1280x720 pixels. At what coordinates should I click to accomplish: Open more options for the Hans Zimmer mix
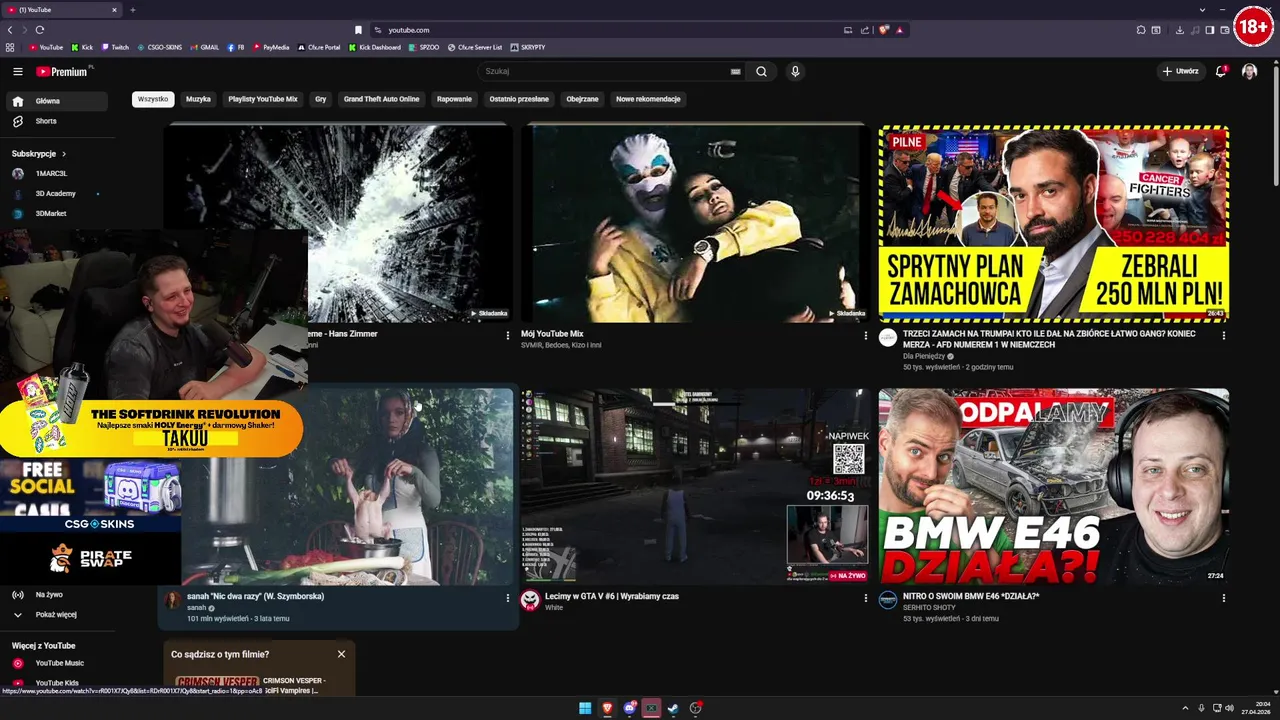pyautogui.click(x=507, y=336)
